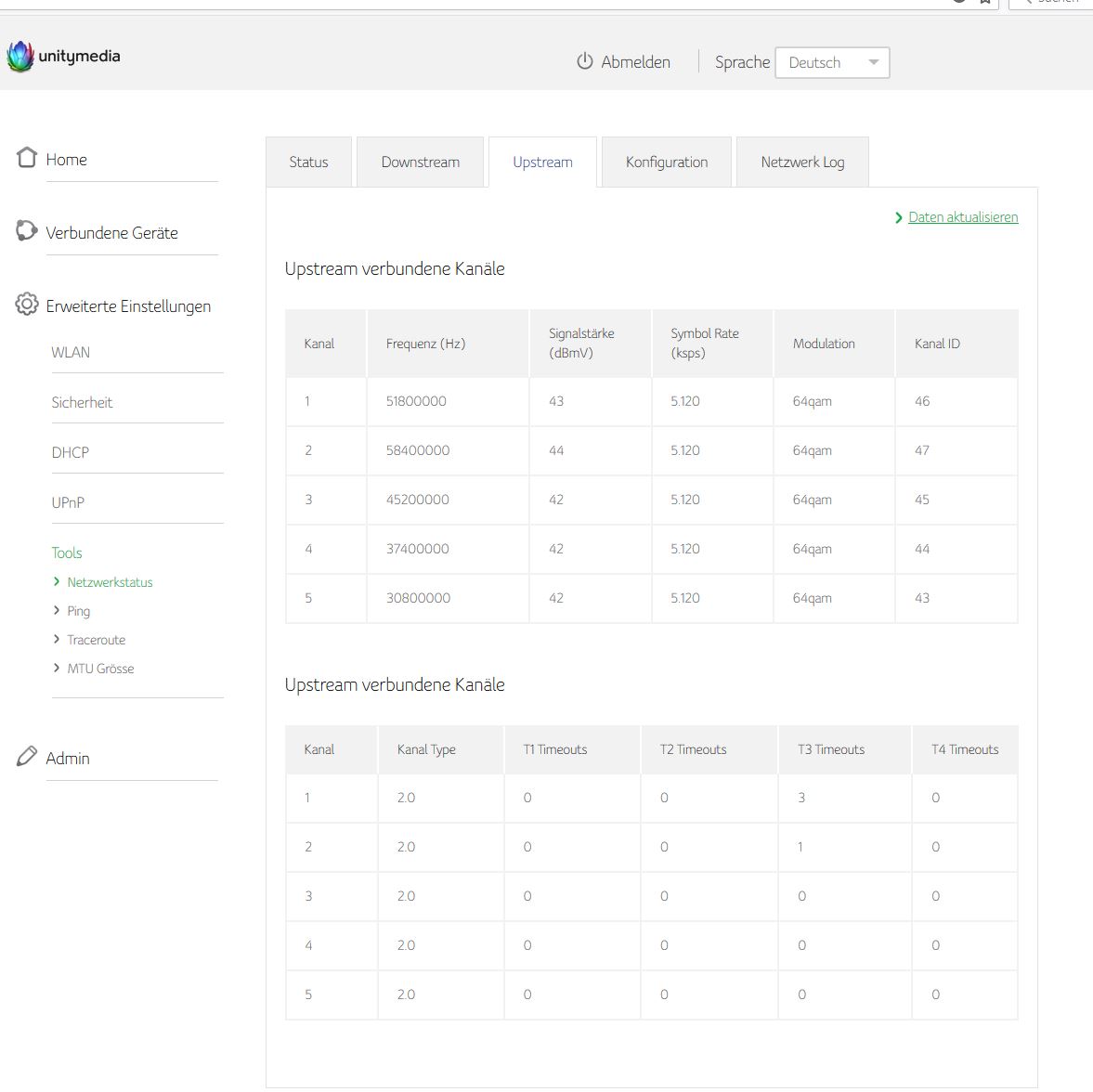1093x1092 pixels.
Task: Open the Traceroute tool
Action: [97, 640]
